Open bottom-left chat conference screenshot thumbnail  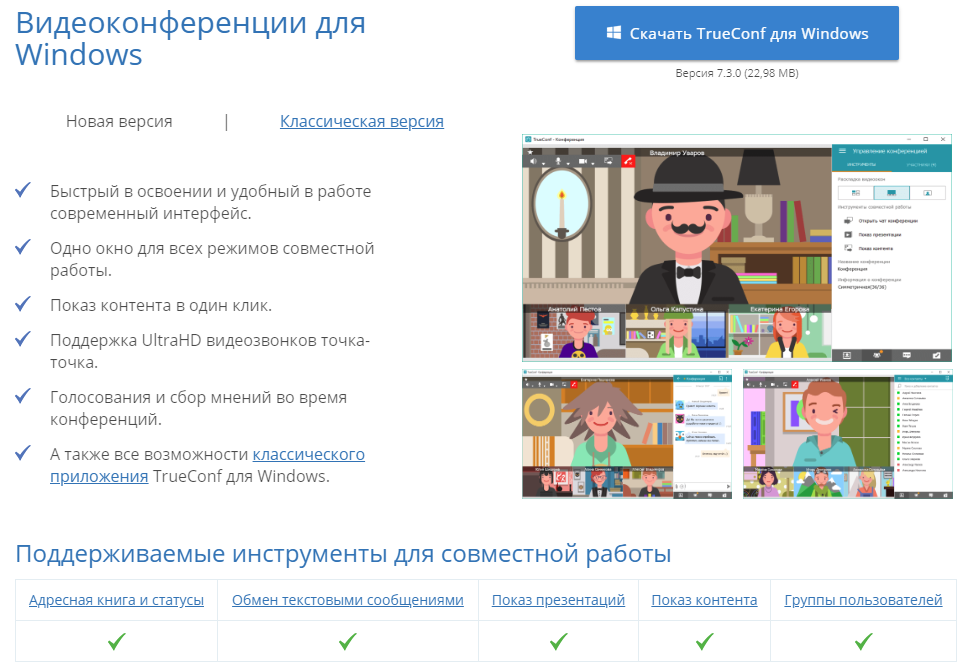pyautogui.click(x=628, y=433)
